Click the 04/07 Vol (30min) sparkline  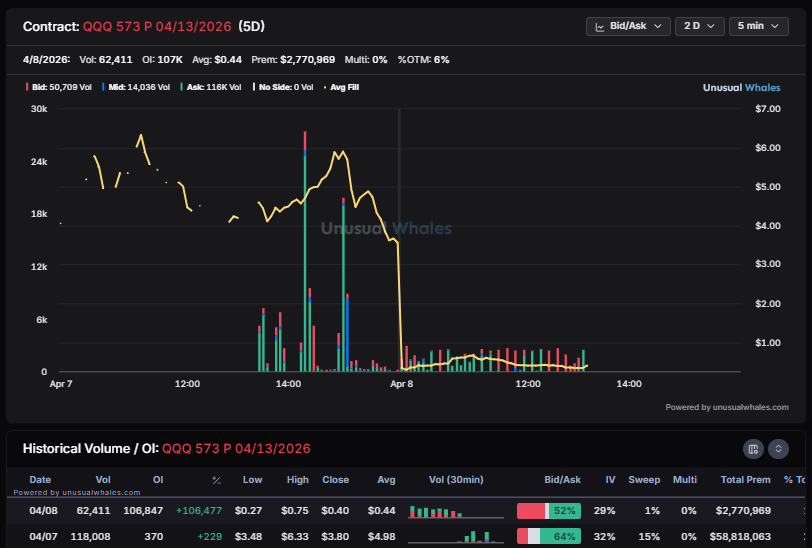point(456,537)
